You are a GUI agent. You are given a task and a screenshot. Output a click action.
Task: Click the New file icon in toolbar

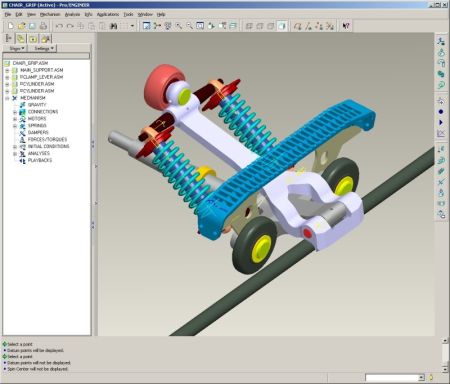click(x=11, y=26)
